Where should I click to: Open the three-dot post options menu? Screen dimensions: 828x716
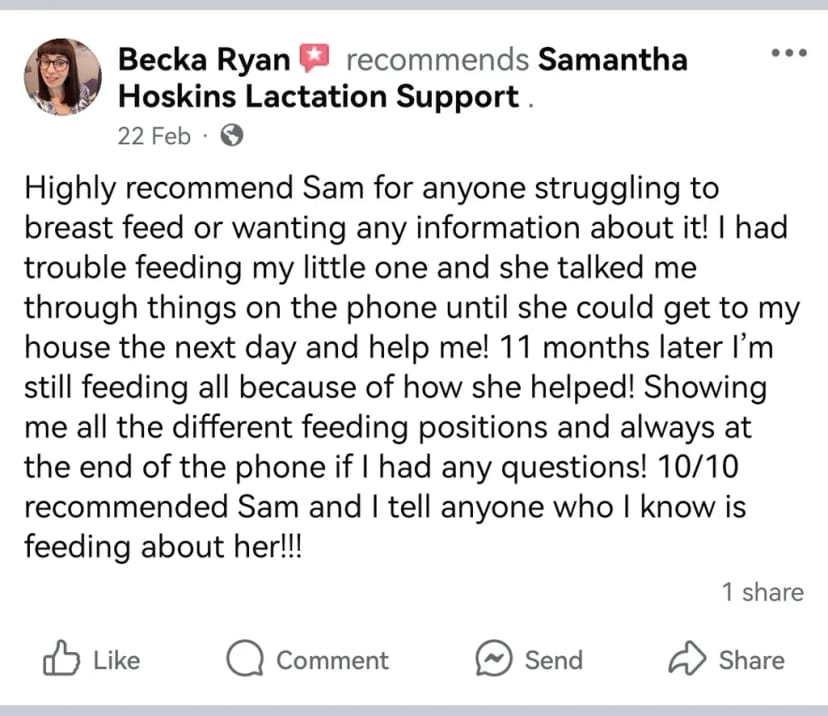(789, 53)
